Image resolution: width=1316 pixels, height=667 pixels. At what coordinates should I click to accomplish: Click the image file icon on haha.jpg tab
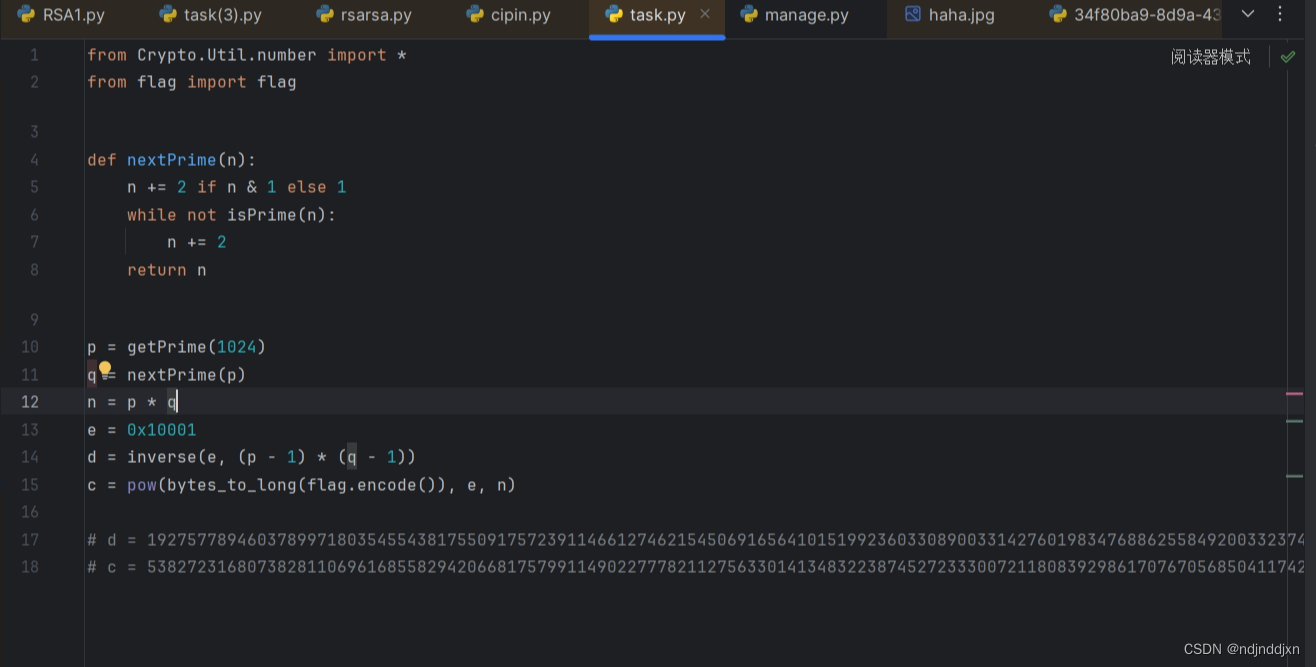[911, 14]
